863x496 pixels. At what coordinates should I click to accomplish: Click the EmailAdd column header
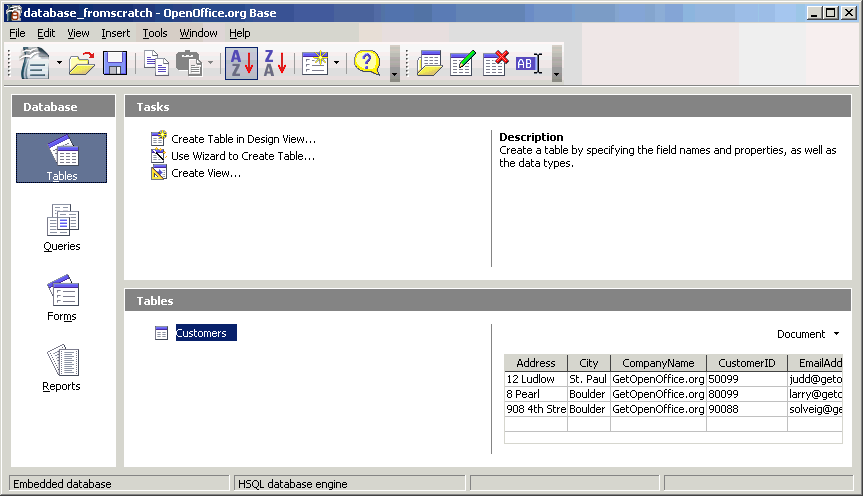tap(815, 363)
